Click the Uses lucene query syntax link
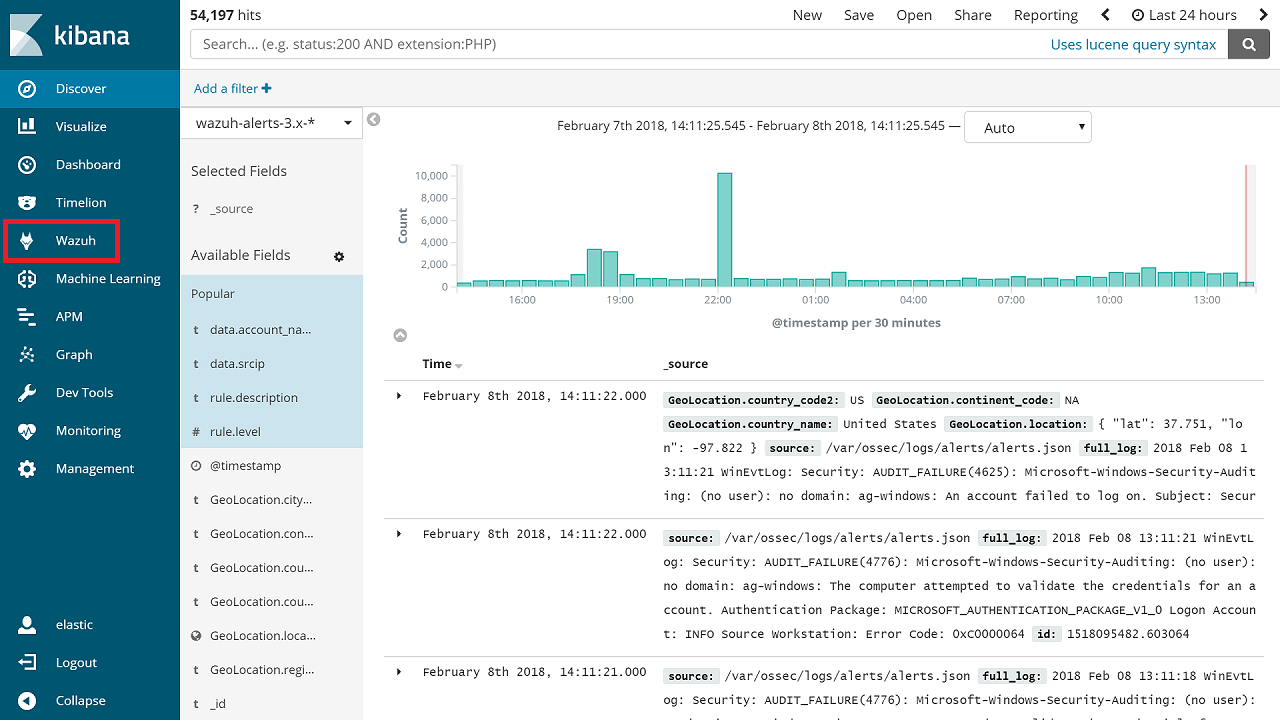Screen dimensions: 1280x720 pyautogui.click(x=1133, y=44)
